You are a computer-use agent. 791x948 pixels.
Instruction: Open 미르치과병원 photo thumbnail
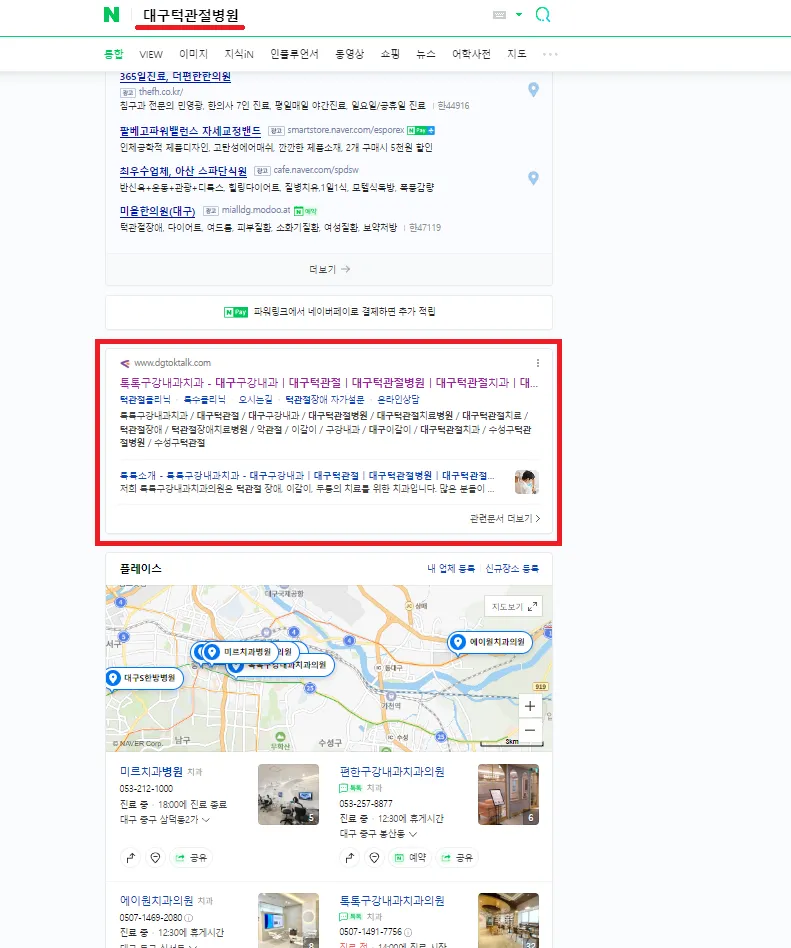click(288, 794)
